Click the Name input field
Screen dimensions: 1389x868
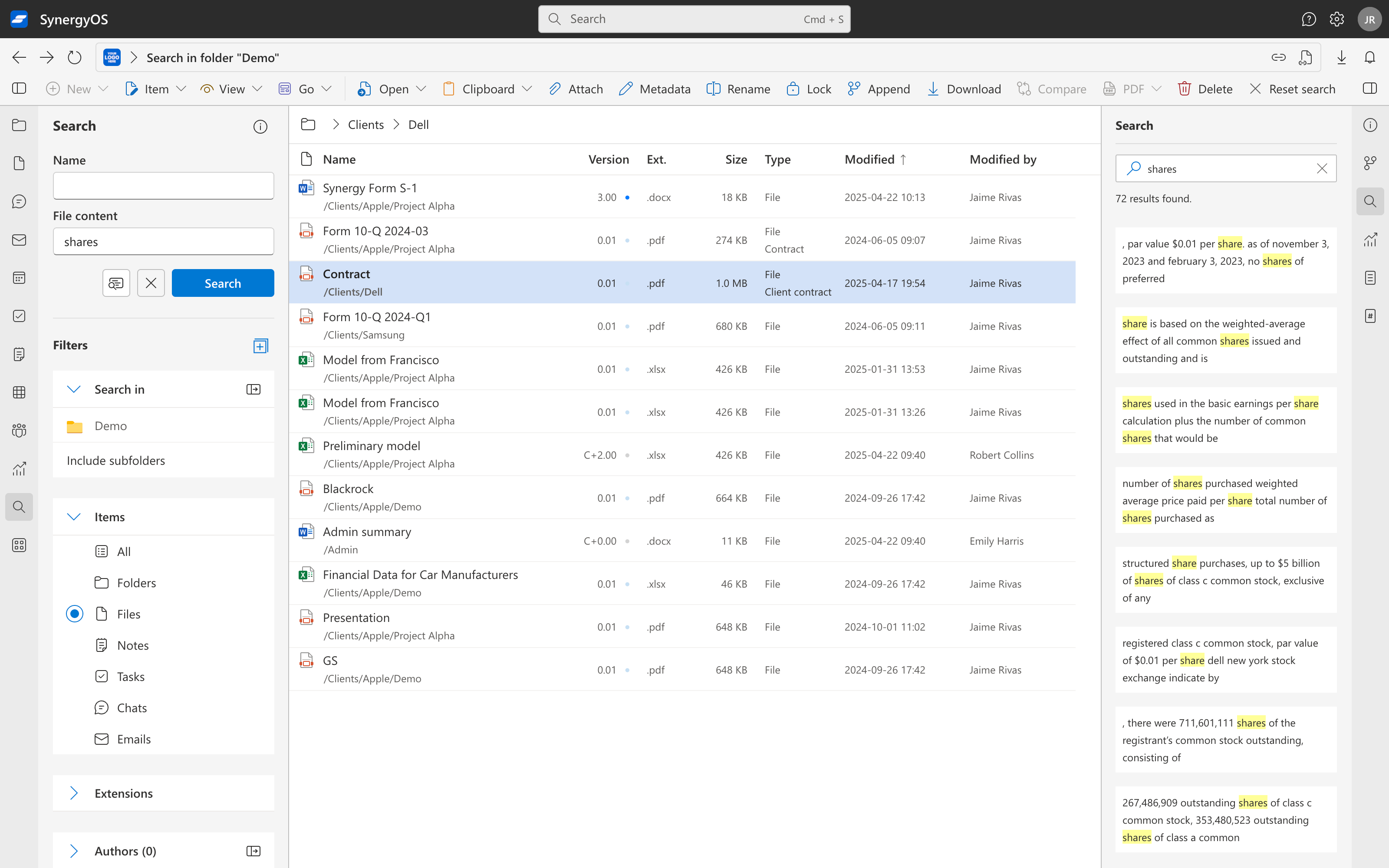coord(164,186)
